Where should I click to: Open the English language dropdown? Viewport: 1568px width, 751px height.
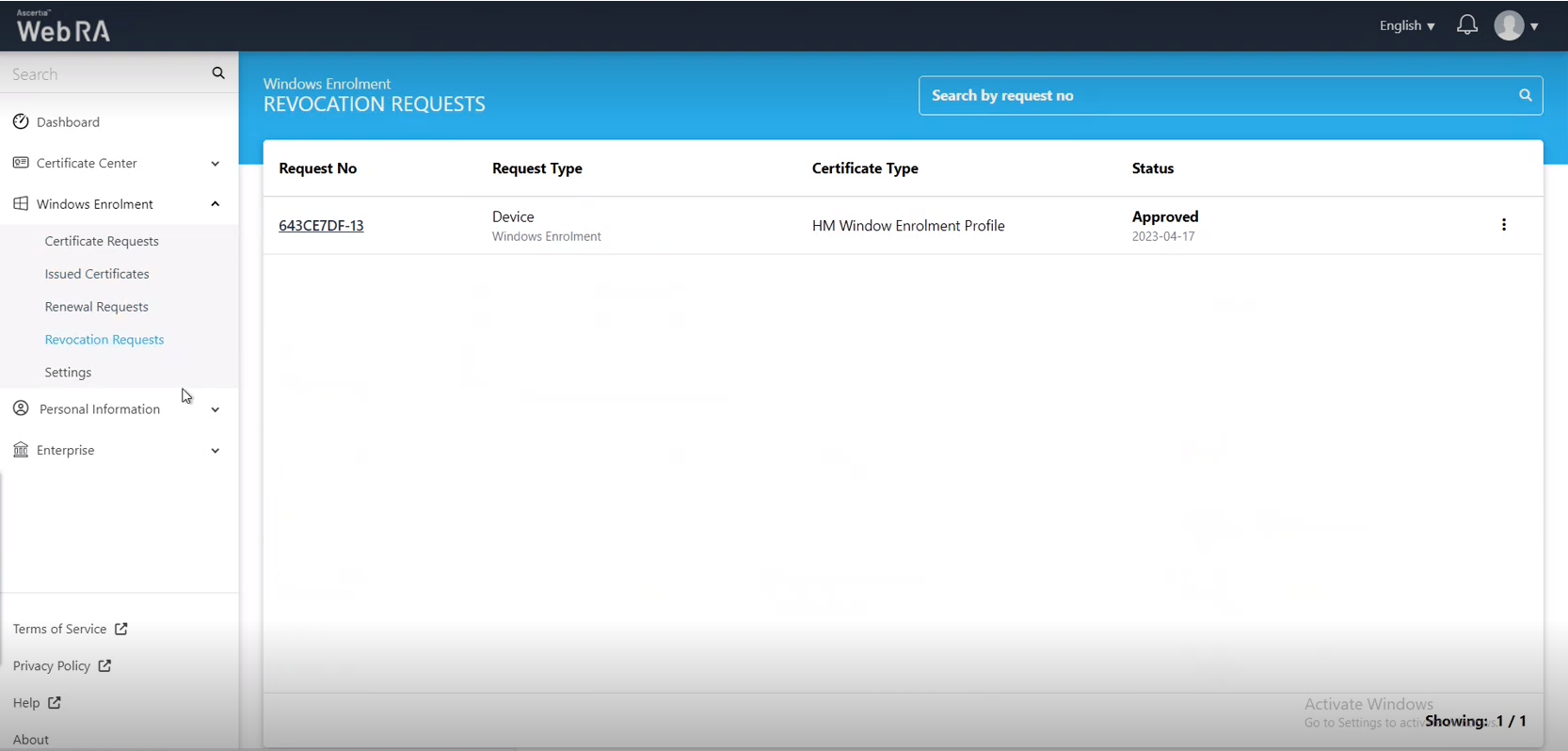tap(1406, 25)
